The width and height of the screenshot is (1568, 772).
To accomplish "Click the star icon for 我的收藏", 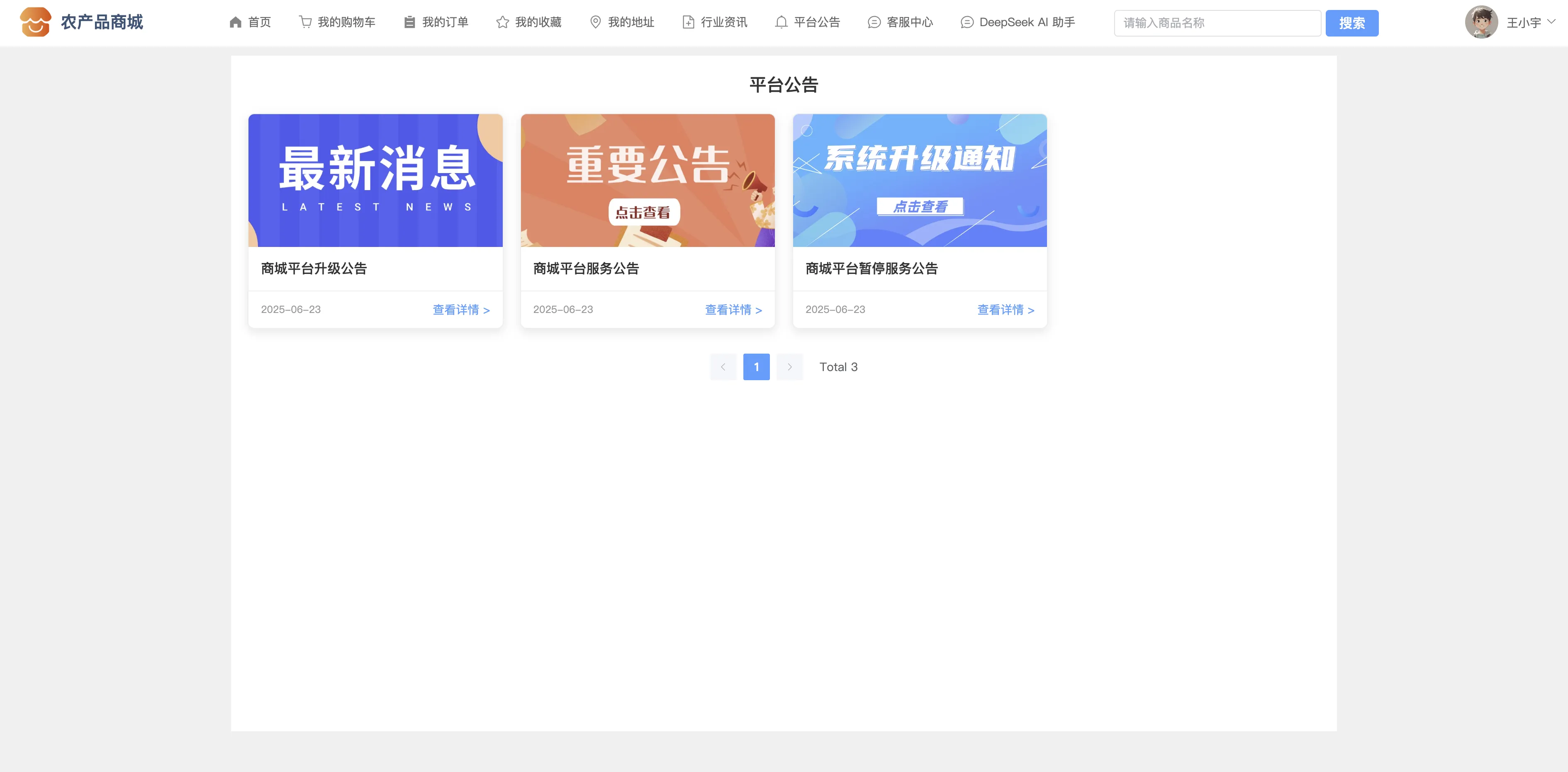I will [502, 22].
